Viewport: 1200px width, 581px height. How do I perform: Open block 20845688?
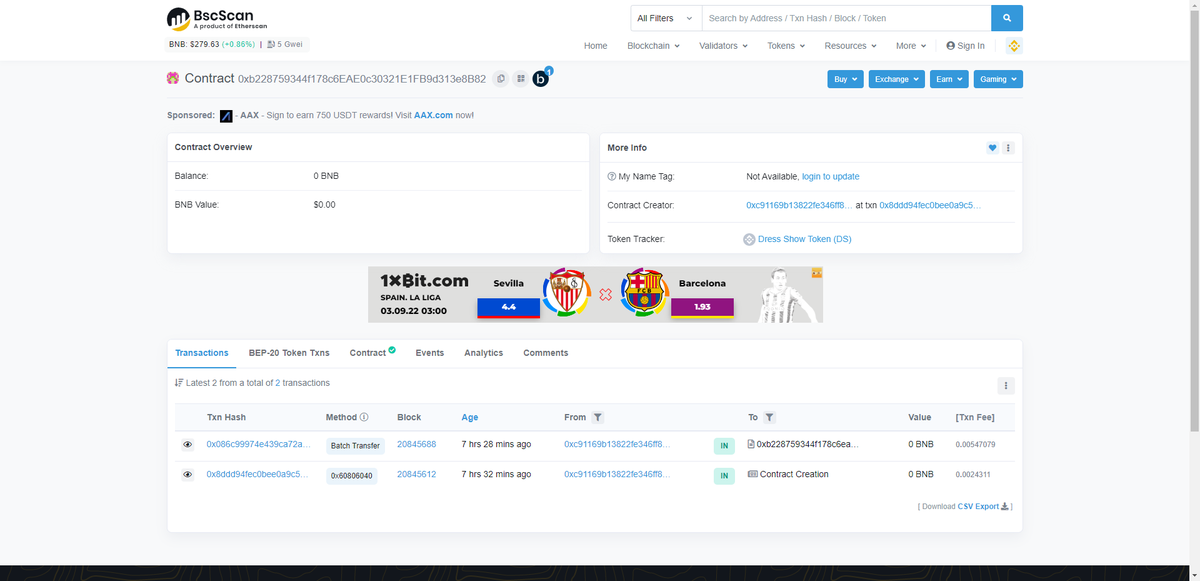(416, 444)
